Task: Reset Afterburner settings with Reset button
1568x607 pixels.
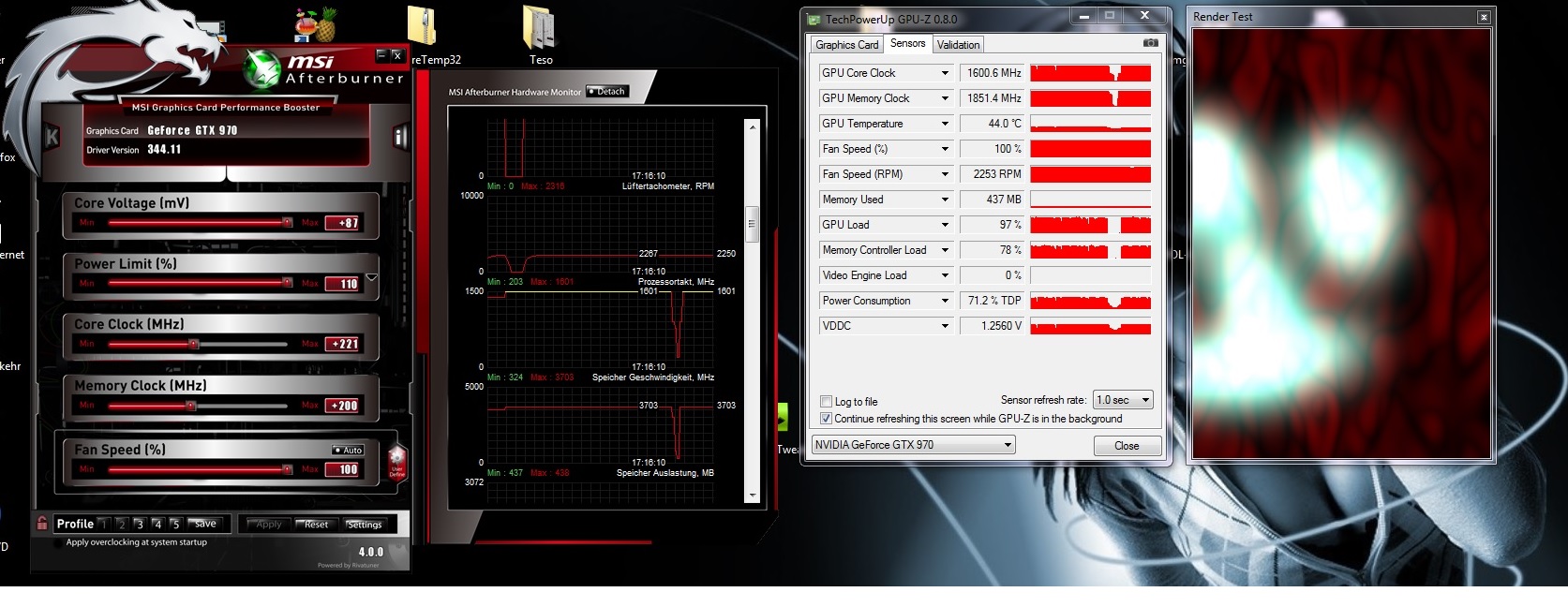Action: (316, 525)
